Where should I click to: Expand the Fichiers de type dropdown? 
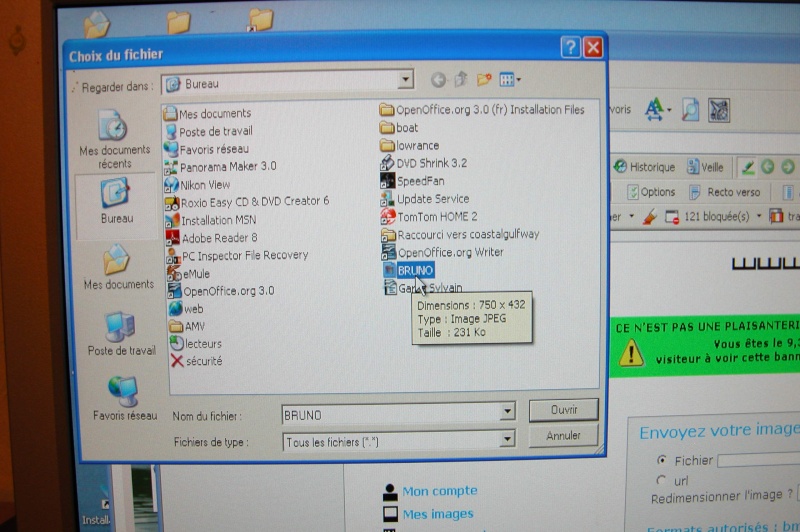pyautogui.click(x=507, y=438)
